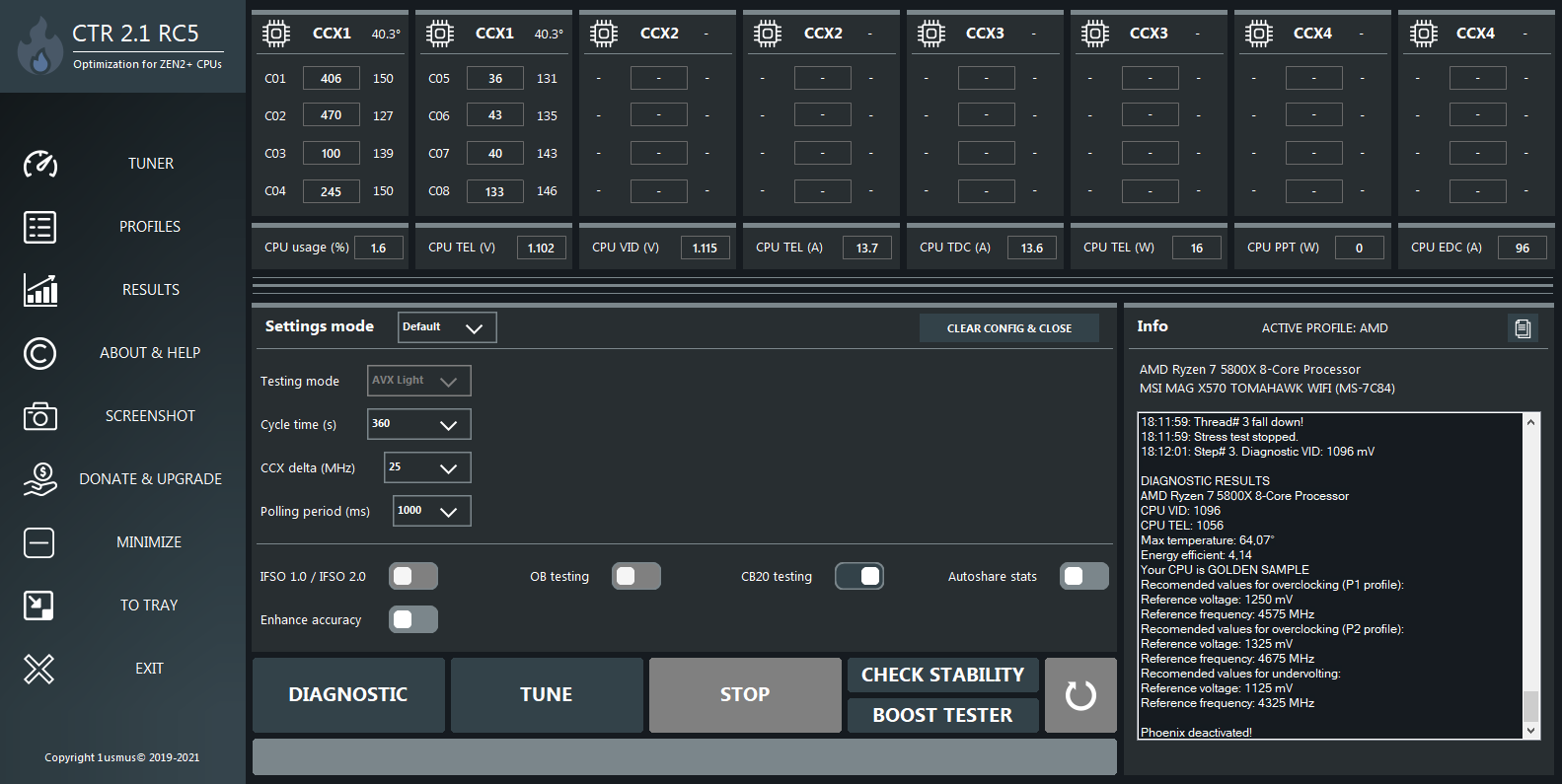Open the Profiles list icon
Screen dimensions: 1562x784
click(x=40, y=227)
